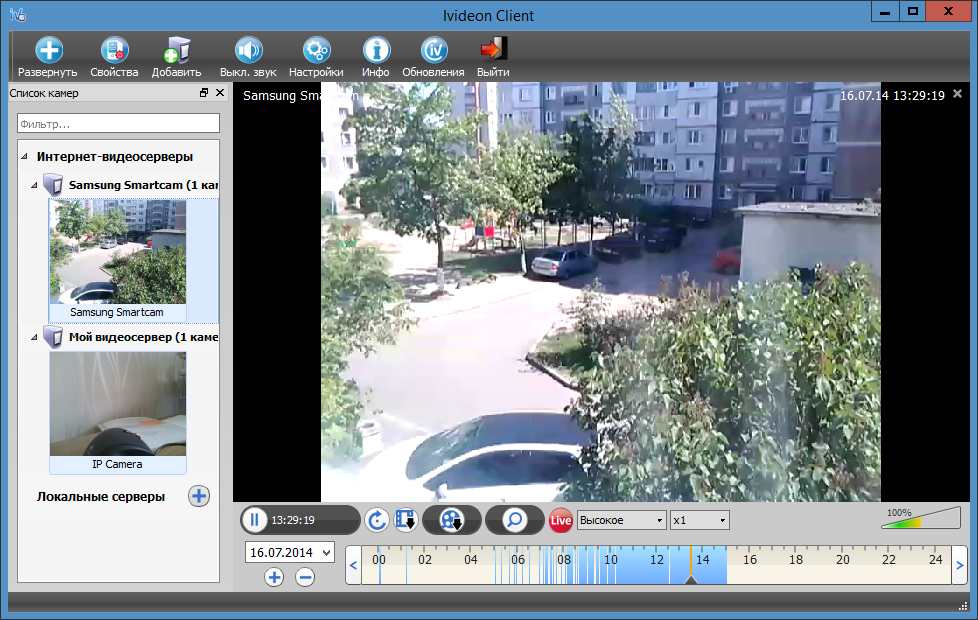Image resolution: width=978 pixels, height=620 pixels.
Task: Open Настройки settings icon
Action: pos(316,51)
